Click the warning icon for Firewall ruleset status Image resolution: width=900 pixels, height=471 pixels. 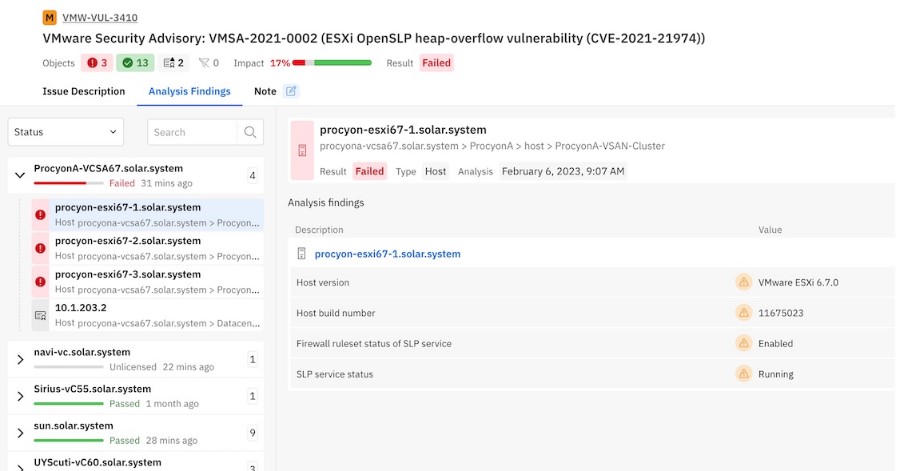pos(743,343)
